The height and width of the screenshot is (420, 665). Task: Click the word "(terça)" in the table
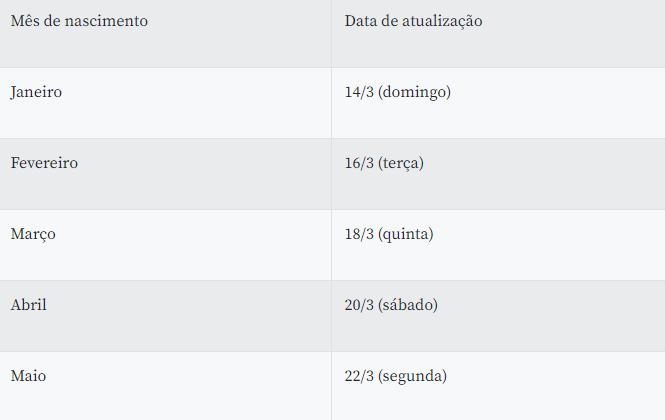click(x=401, y=163)
